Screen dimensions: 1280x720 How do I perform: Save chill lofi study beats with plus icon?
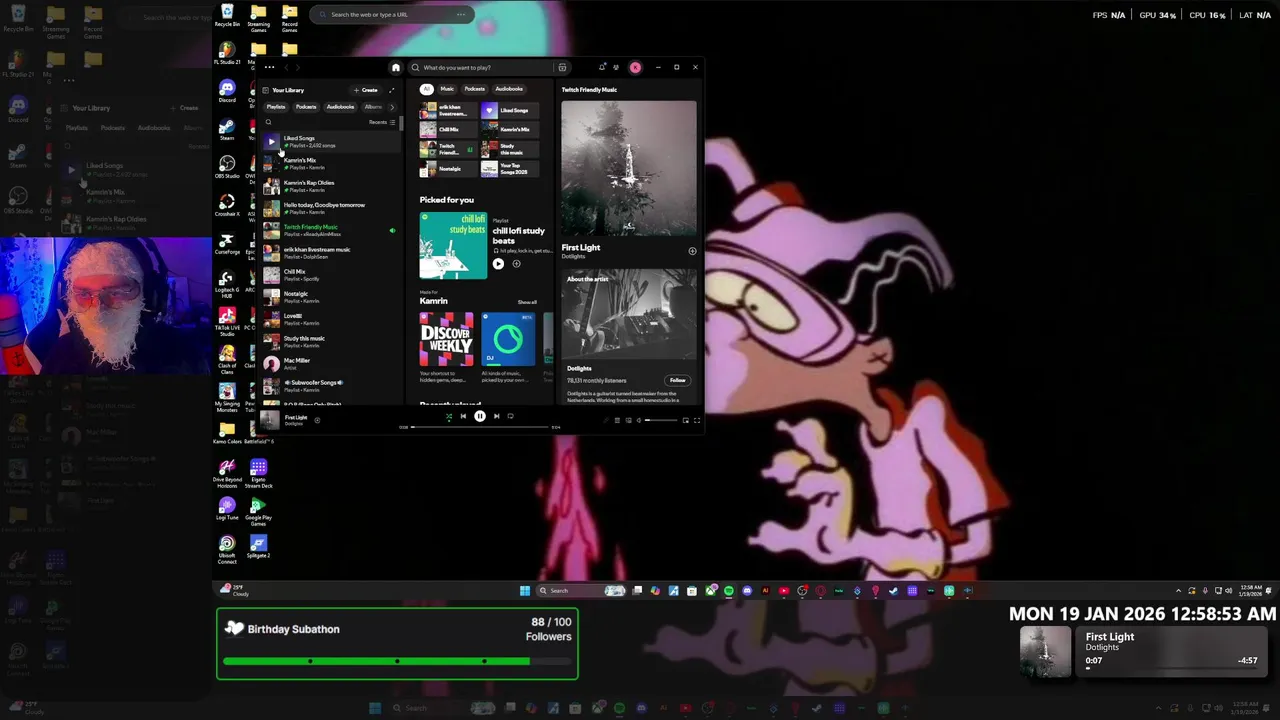point(516,264)
